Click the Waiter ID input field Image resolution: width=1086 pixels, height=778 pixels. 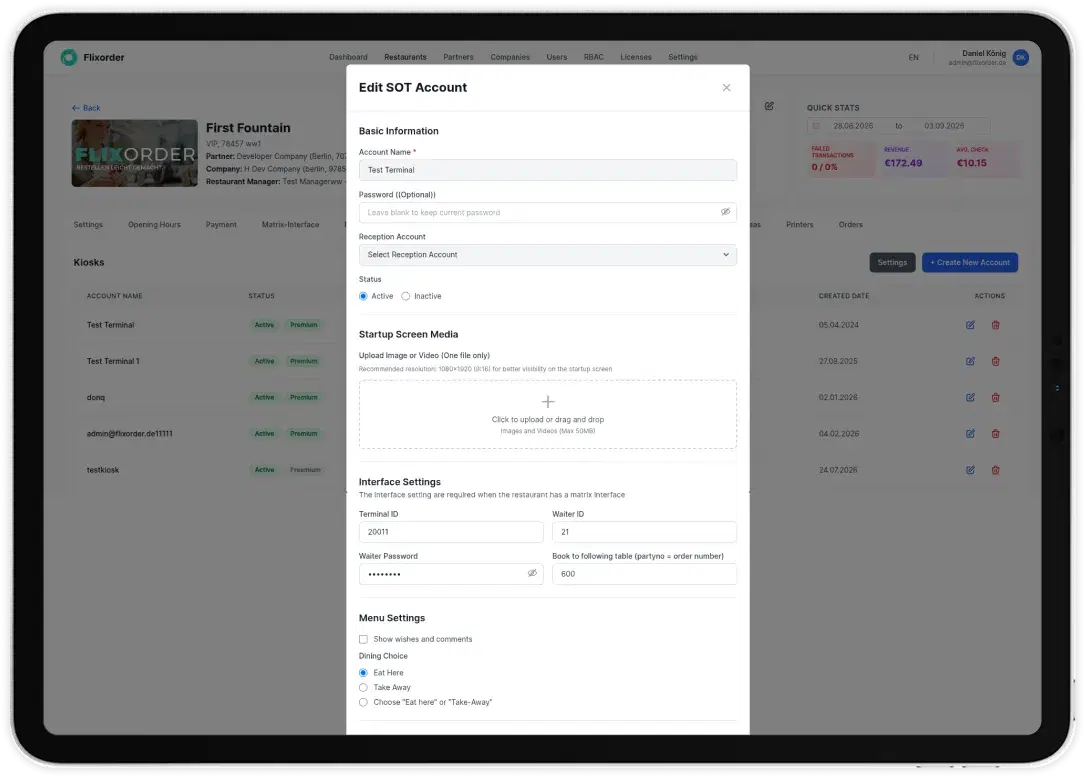point(644,532)
